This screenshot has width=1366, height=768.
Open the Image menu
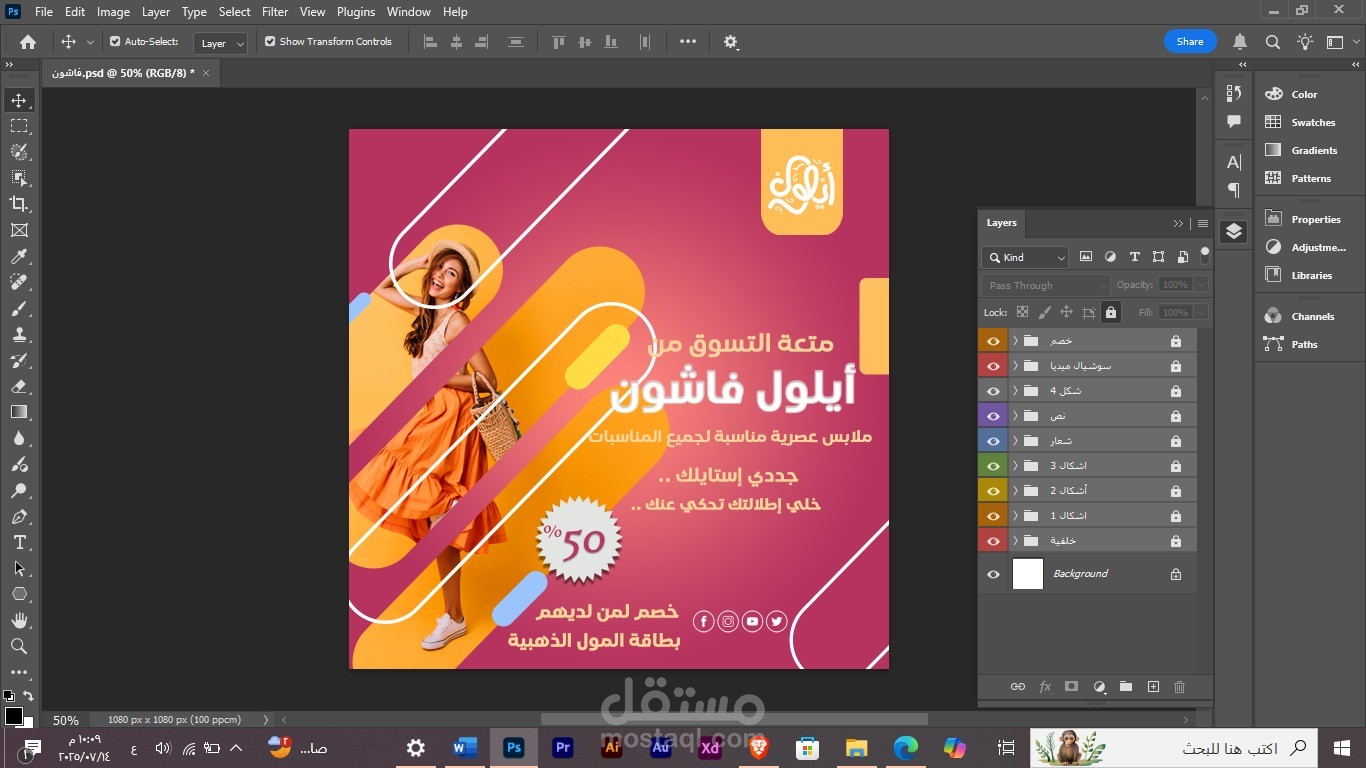pyautogui.click(x=113, y=12)
